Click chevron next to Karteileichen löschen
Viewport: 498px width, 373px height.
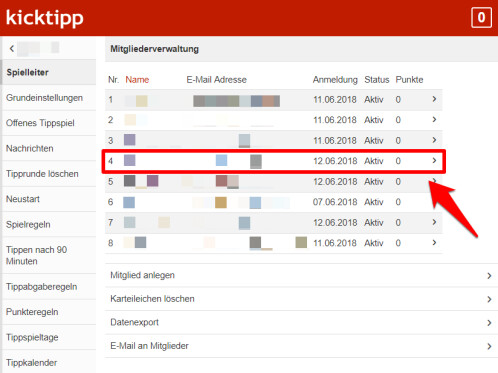489,299
